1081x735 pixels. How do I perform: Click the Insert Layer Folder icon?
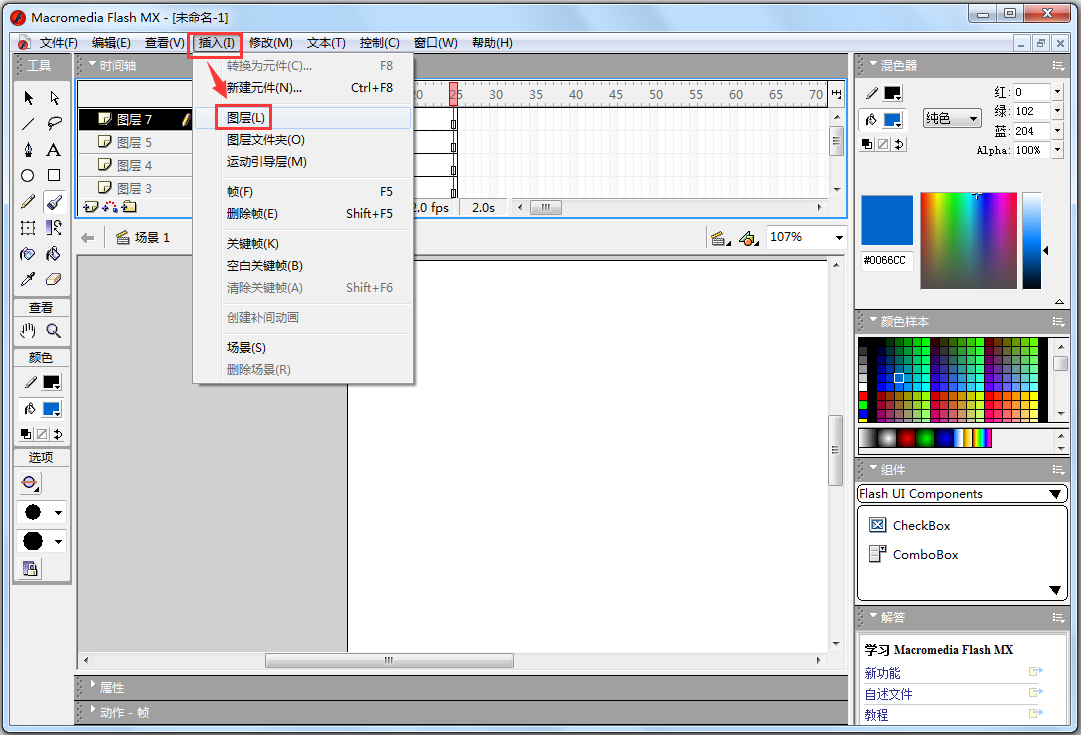[x=129, y=207]
